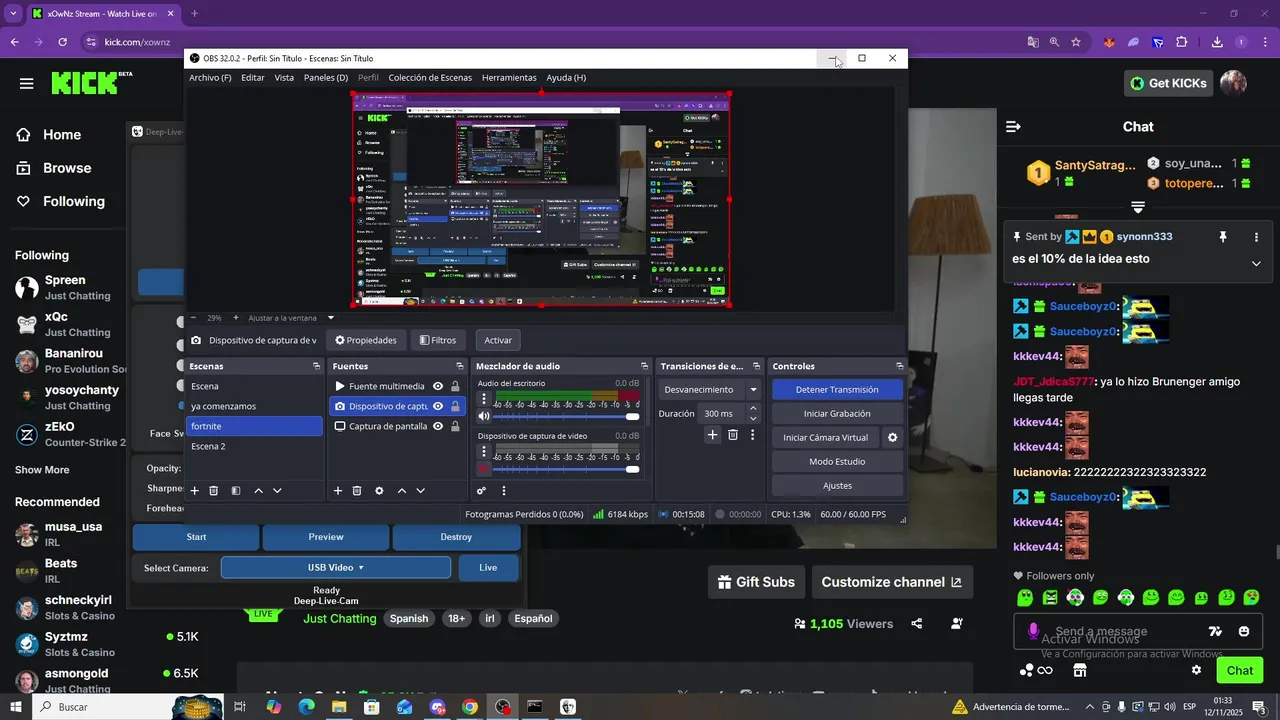The width and height of the screenshot is (1280, 720).
Task: Open Paneles (D) menu
Action: click(326, 77)
